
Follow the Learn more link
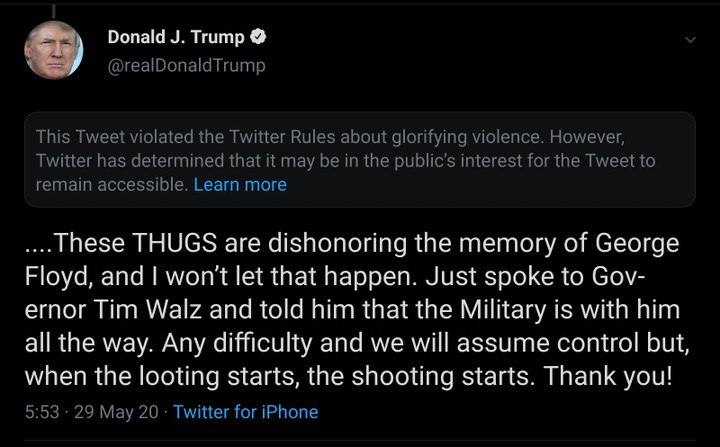tap(240, 185)
